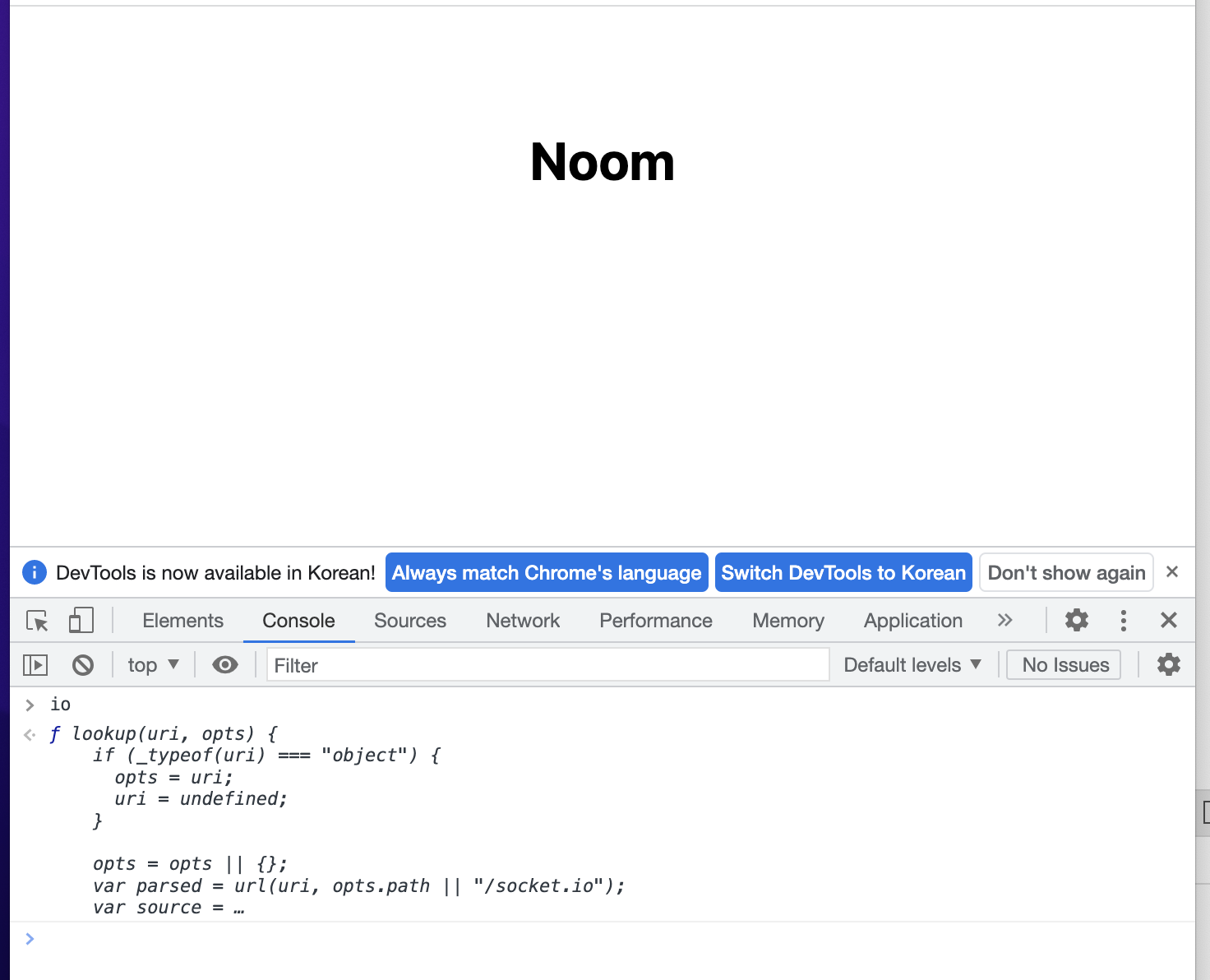Click the io console input entry

pyautogui.click(x=60, y=705)
